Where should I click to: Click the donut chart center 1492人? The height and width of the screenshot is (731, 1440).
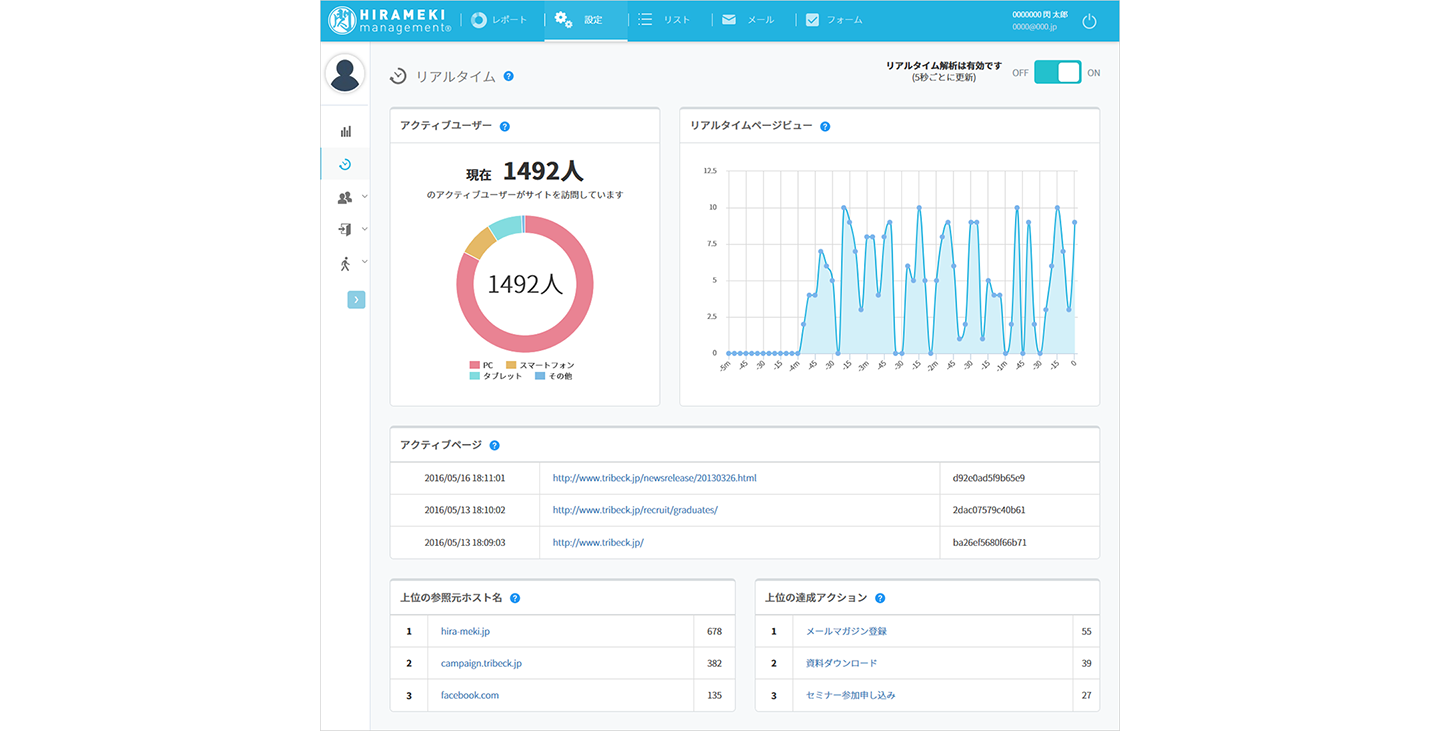[525, 284]
